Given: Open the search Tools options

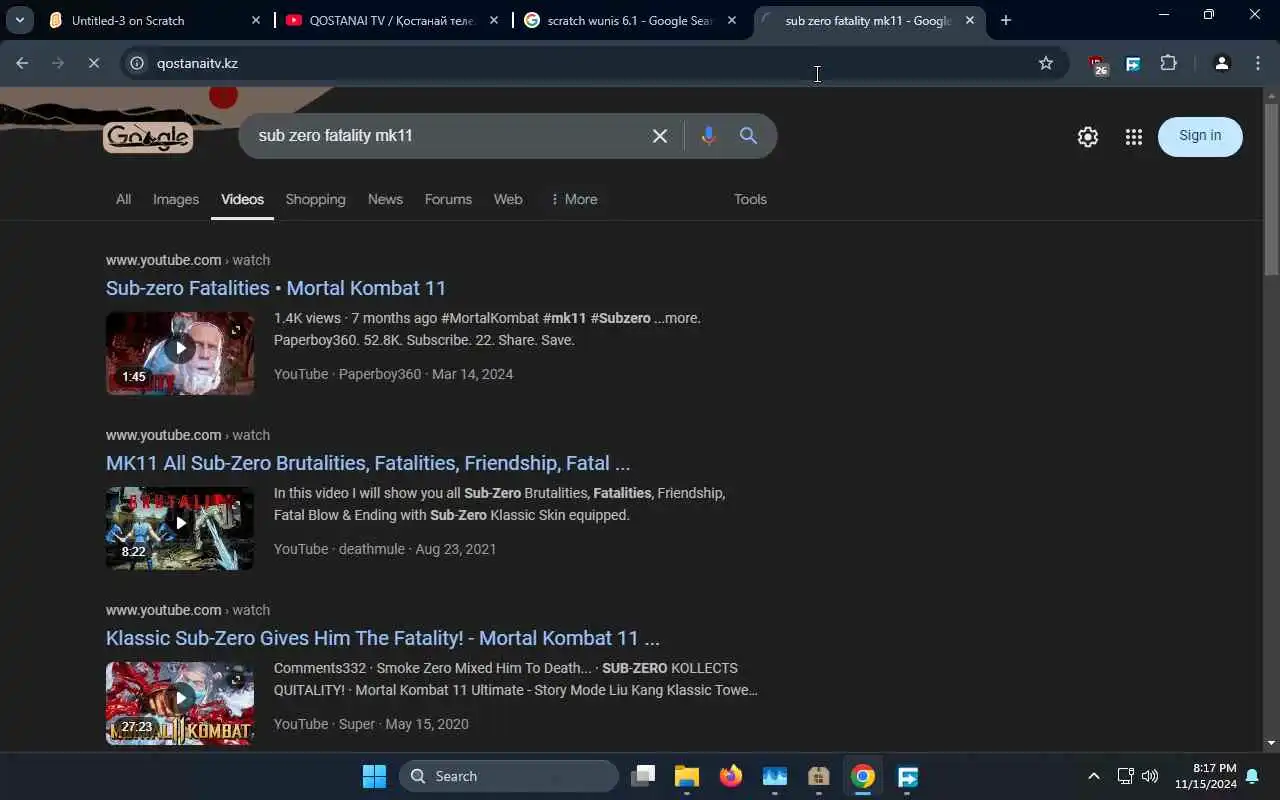Looking at the screenshot, I should [750, 199].
